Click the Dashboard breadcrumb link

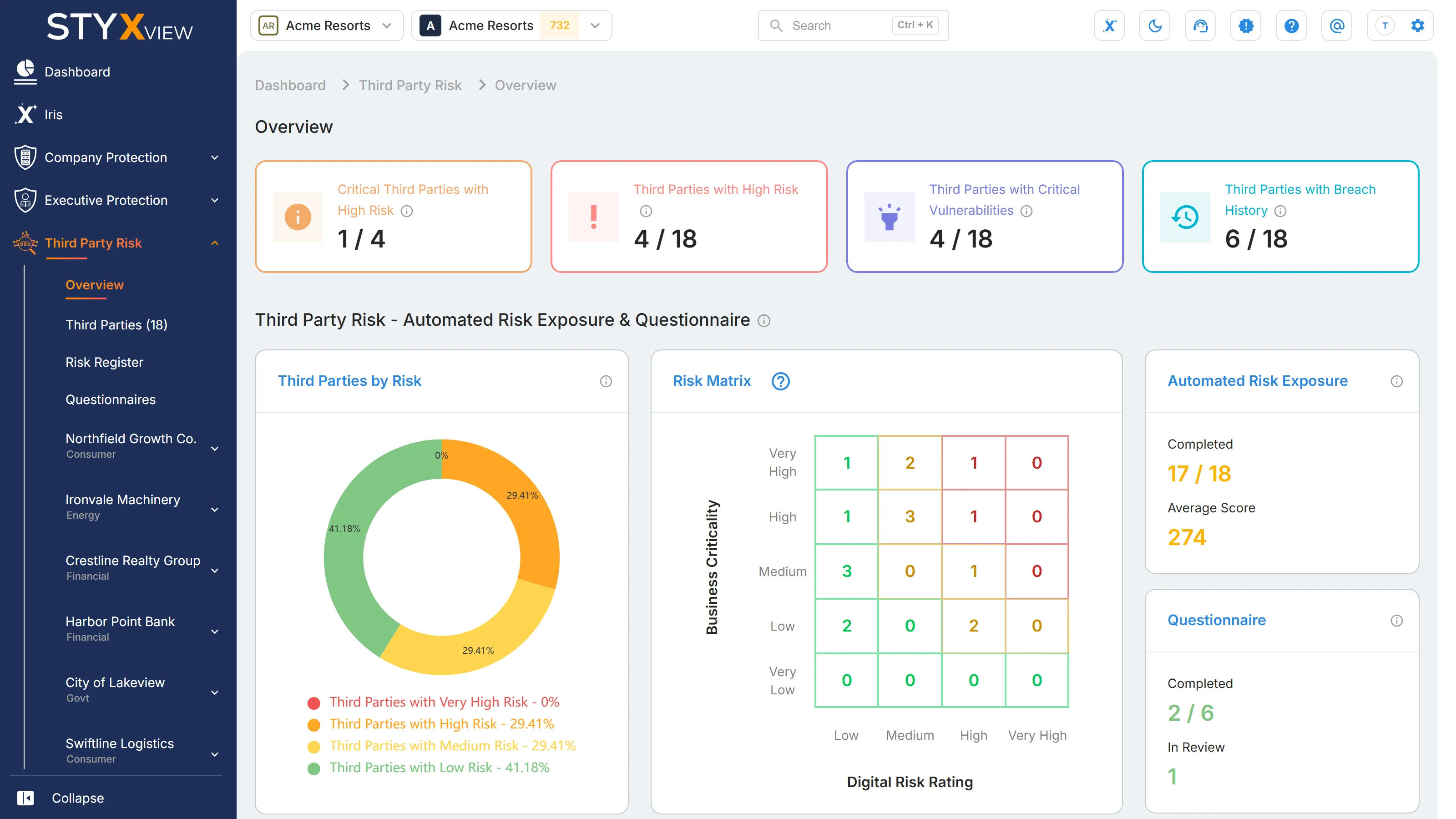coord(291,86)
